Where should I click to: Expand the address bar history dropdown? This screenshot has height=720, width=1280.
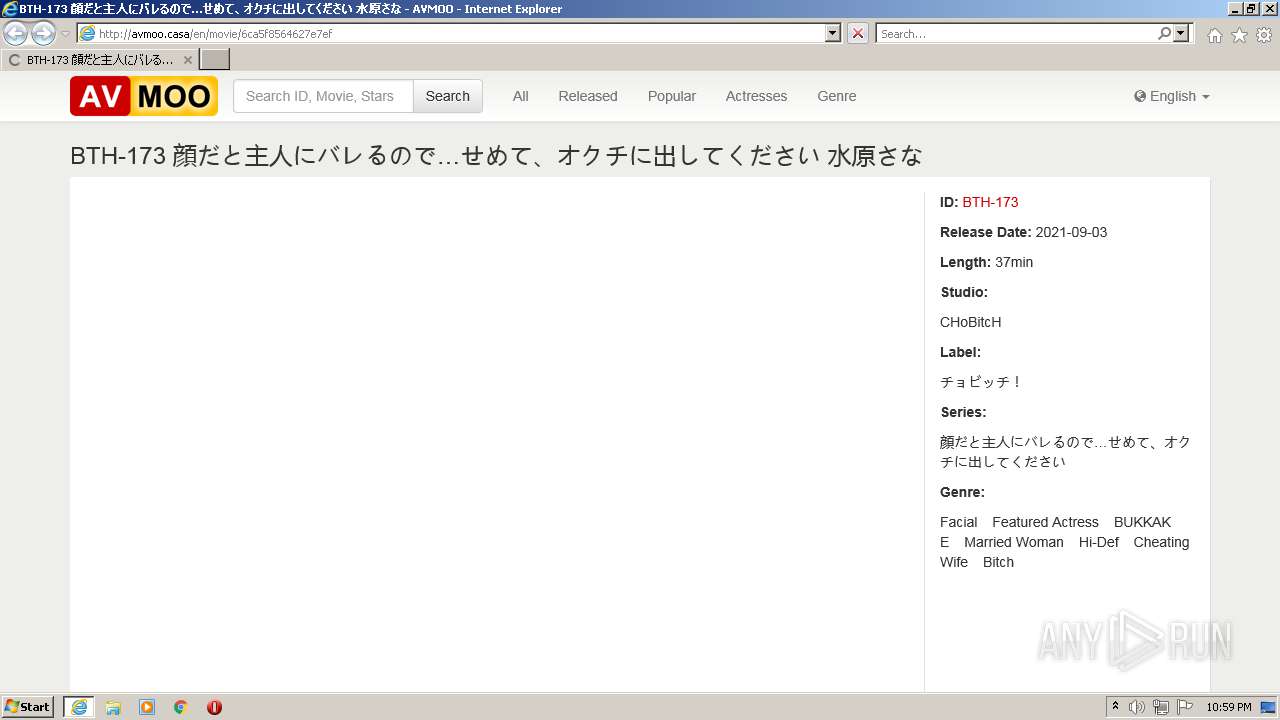tap(833, 33)
